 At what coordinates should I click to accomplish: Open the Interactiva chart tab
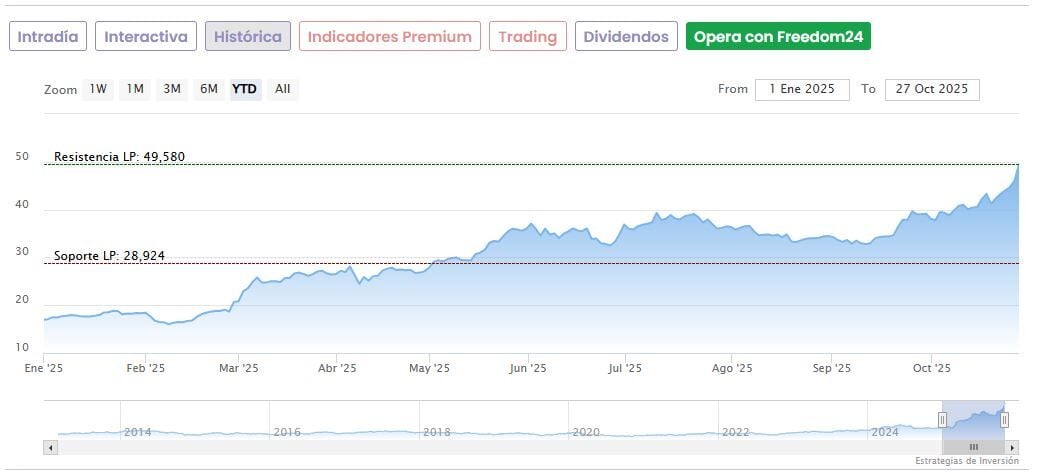[146, 37]
